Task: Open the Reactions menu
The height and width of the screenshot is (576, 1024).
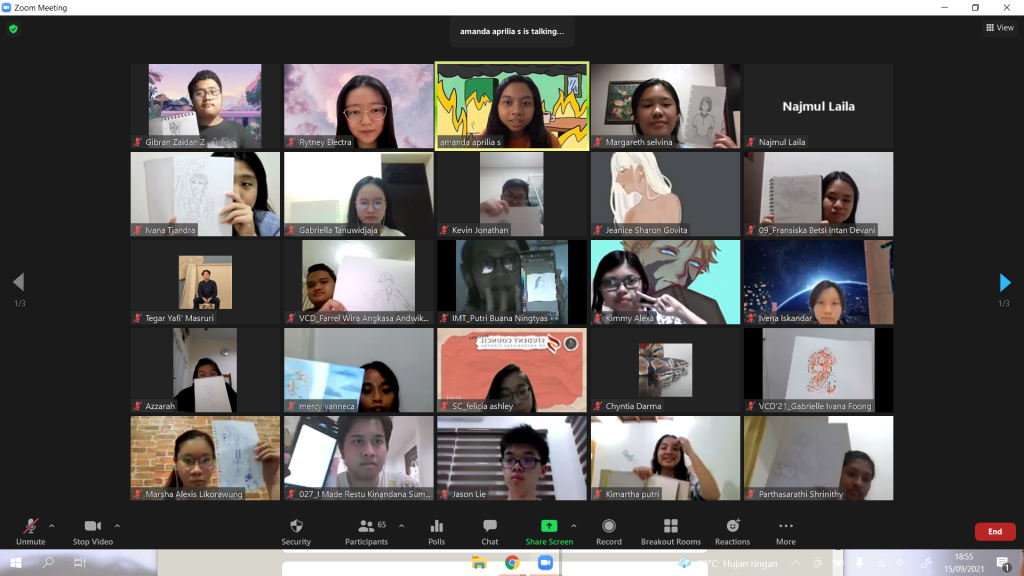Action: click(x=732, y=526)
